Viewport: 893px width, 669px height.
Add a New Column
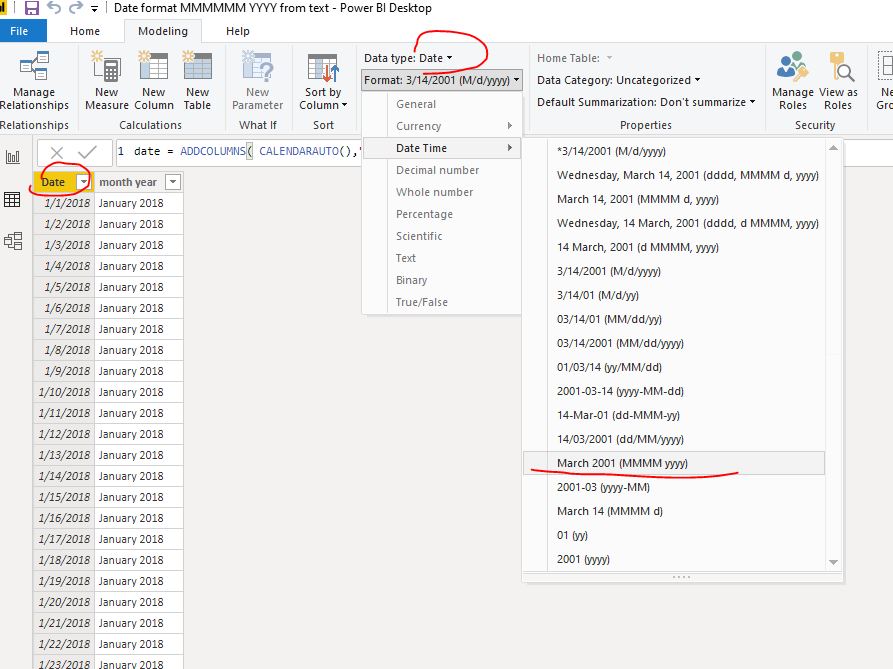[154, 80]
